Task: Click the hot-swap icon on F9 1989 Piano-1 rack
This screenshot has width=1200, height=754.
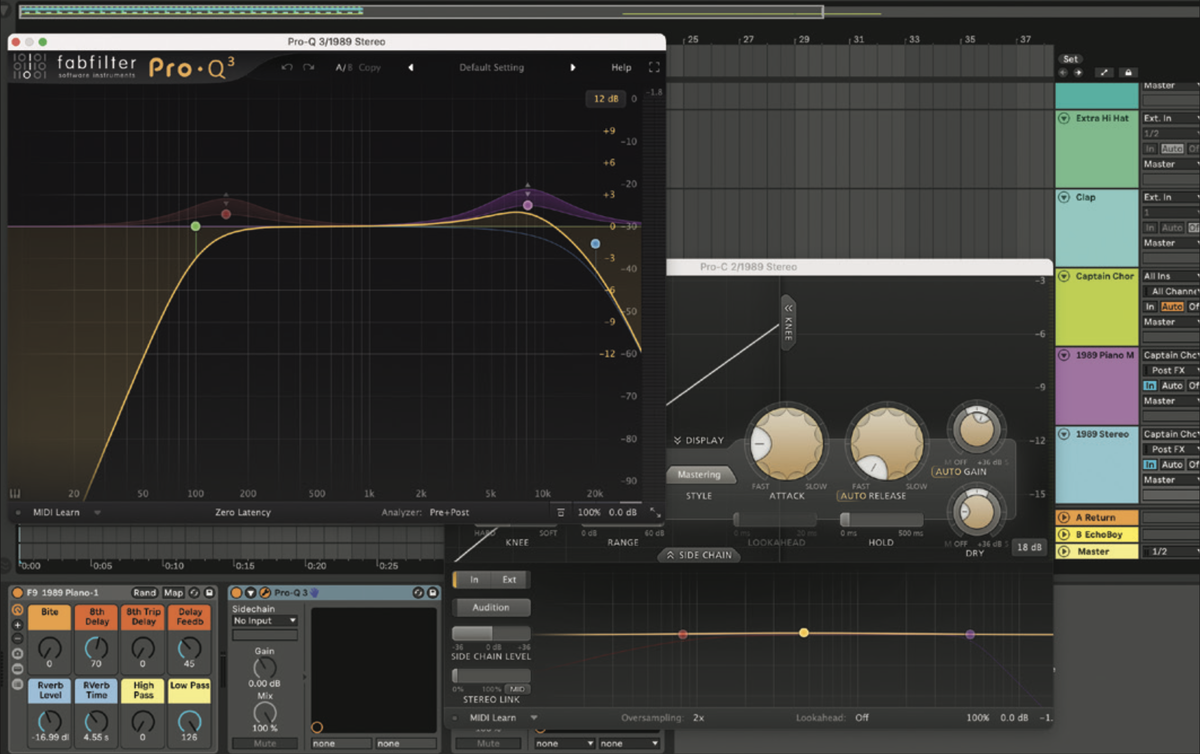Action: coord(193,592)
